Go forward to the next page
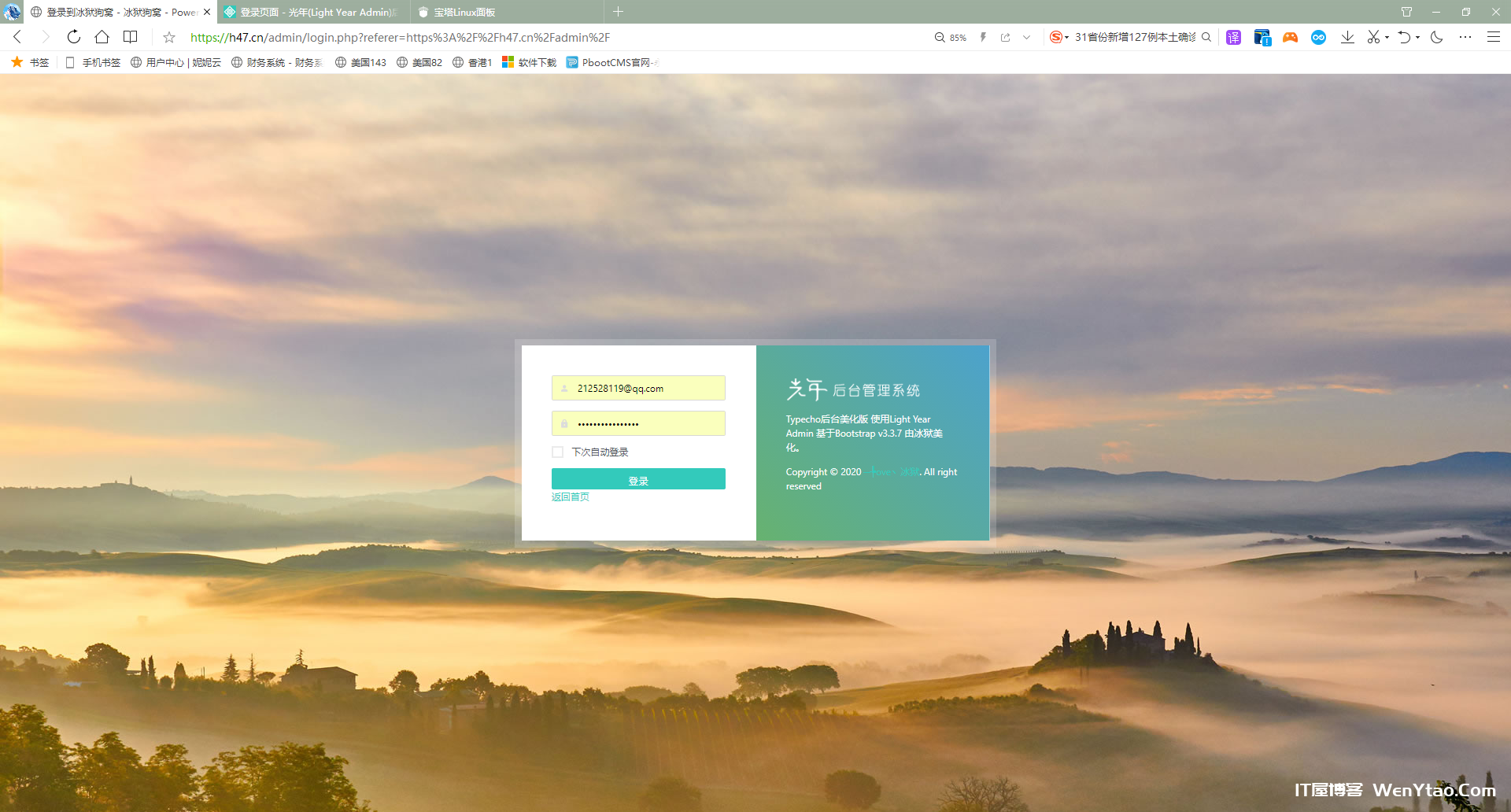 46,37
